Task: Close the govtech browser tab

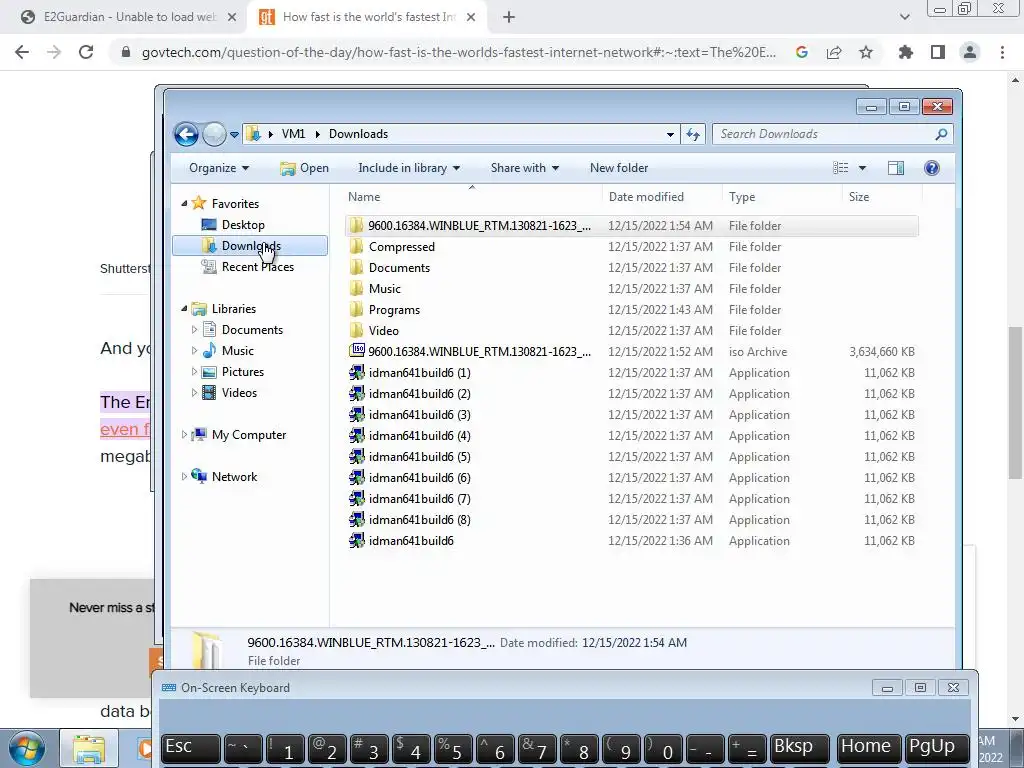Action: click(x=471, y=17)
